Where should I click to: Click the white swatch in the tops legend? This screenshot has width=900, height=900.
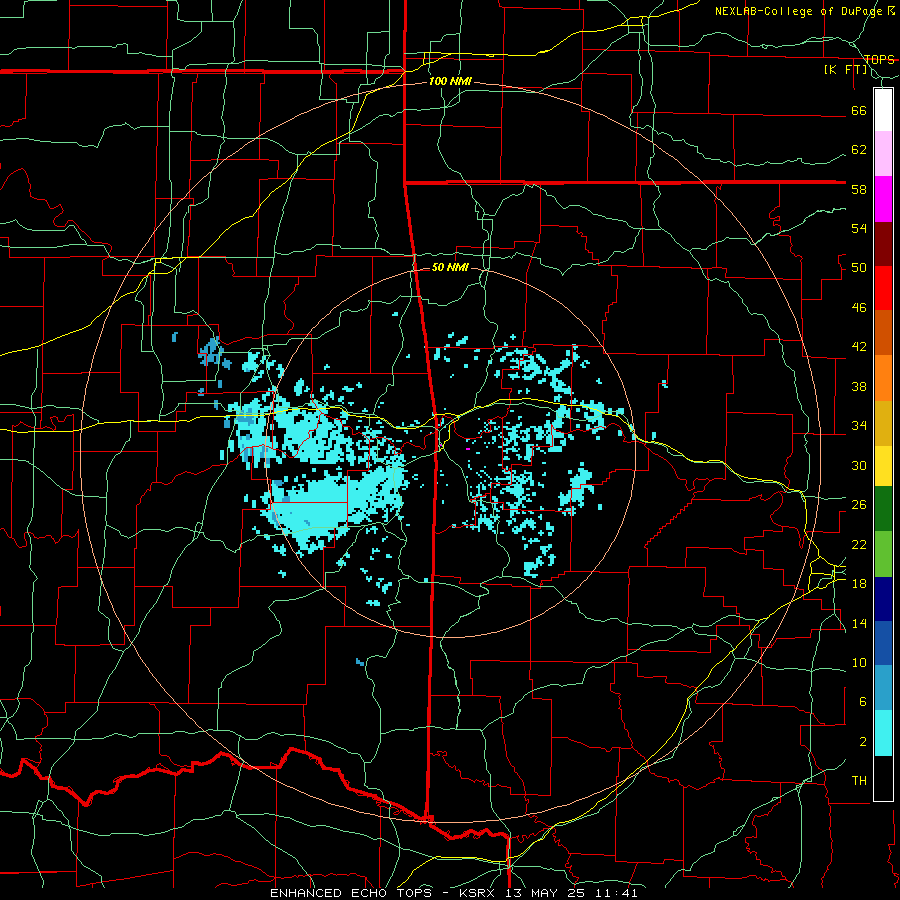coord(883,110)
